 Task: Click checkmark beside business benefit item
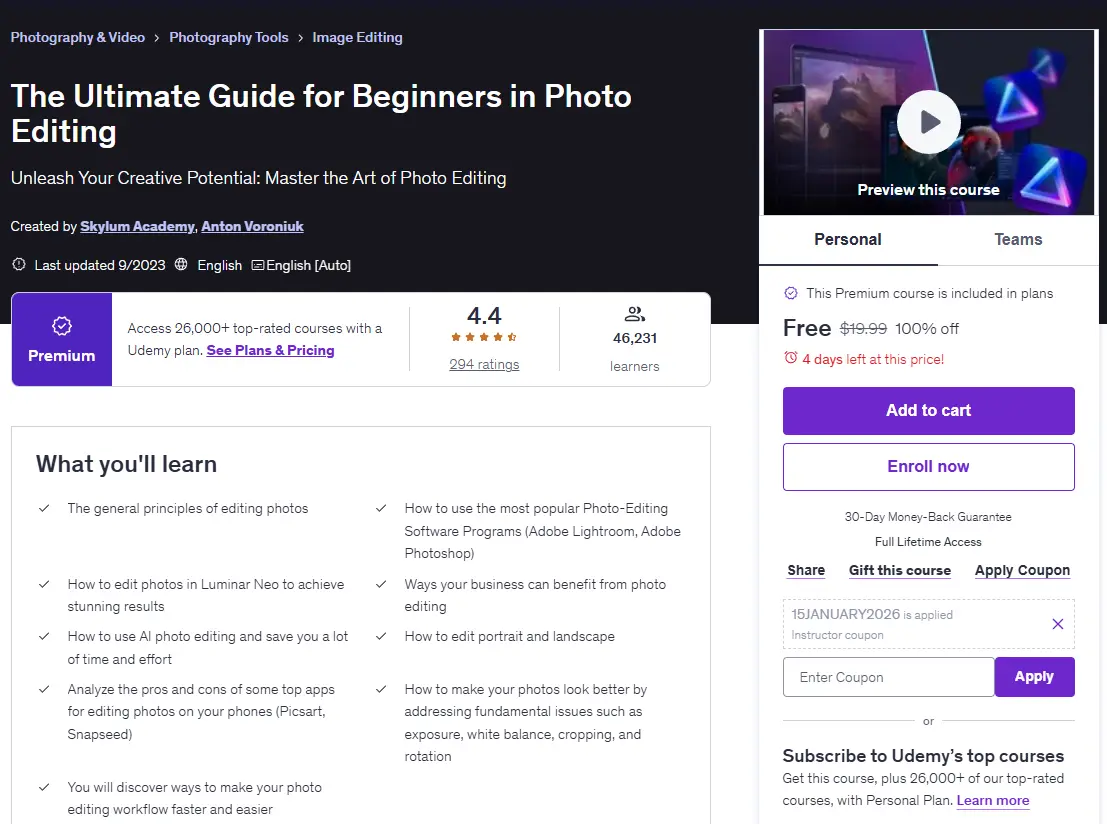[381, 585]
